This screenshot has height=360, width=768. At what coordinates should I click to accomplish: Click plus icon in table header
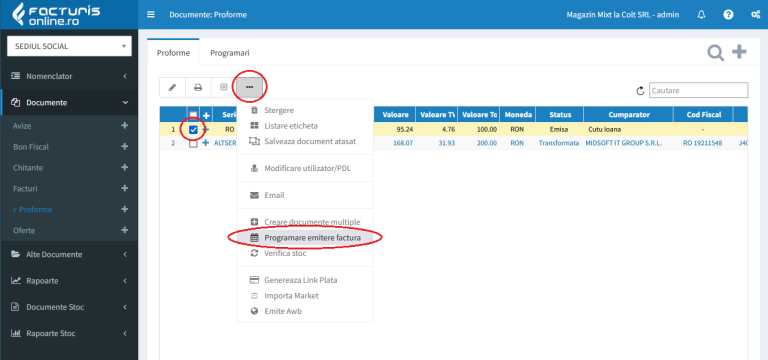click(x=206, y=116)
